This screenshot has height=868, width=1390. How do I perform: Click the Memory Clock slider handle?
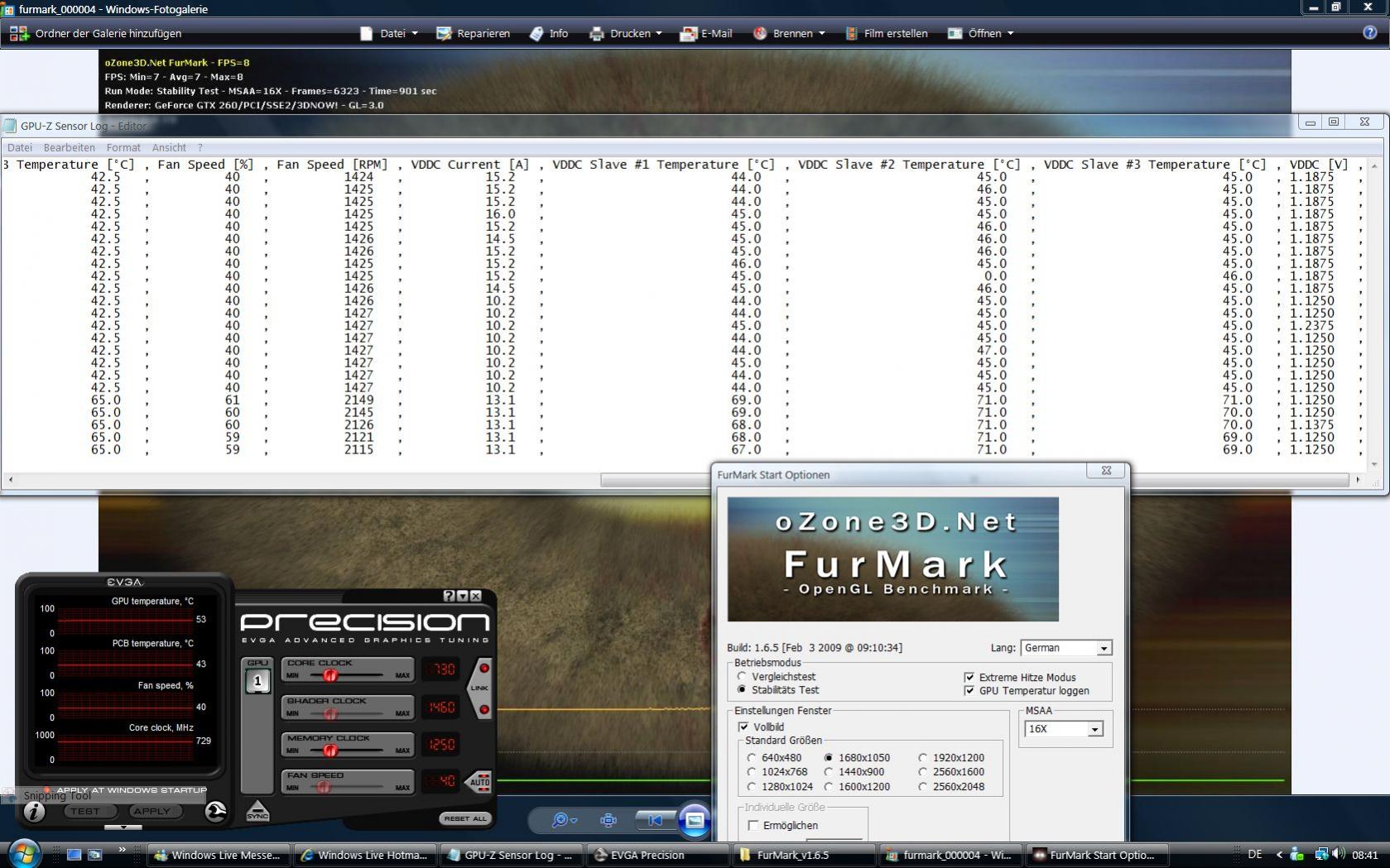pos(330,751)
